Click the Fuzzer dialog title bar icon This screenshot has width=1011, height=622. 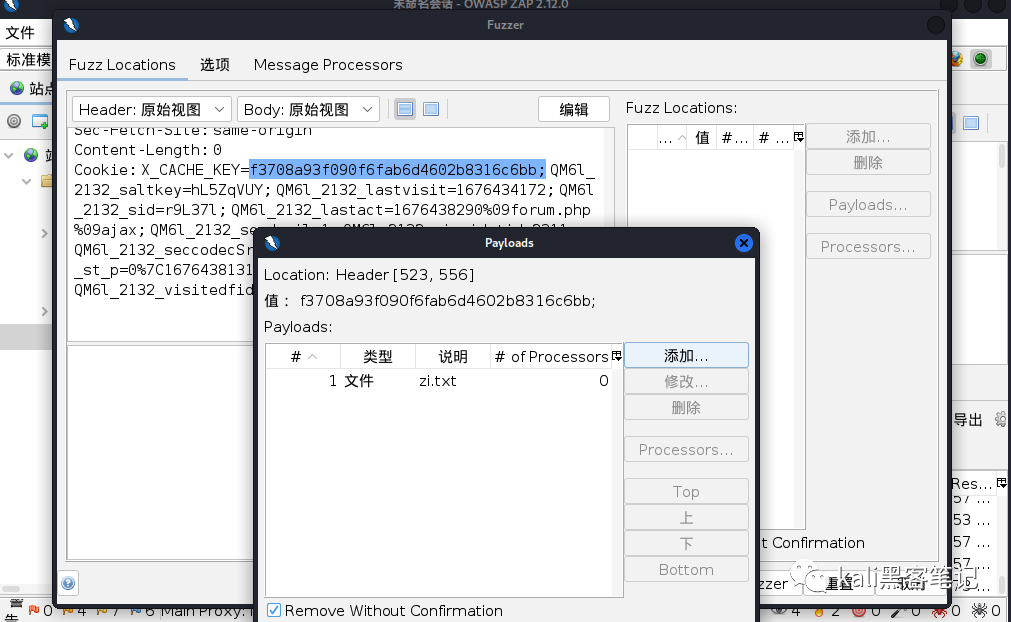(x=71, y=25)
